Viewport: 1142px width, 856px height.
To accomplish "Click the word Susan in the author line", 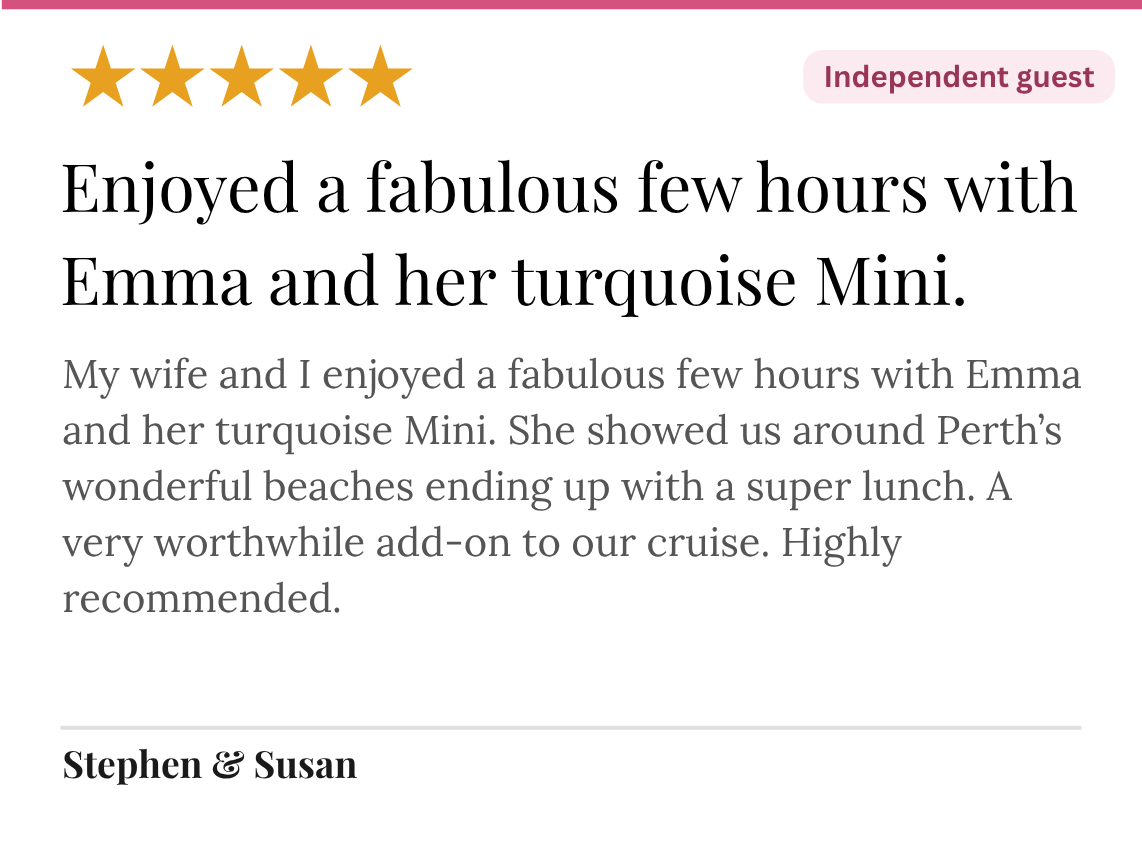I will 306,765.
